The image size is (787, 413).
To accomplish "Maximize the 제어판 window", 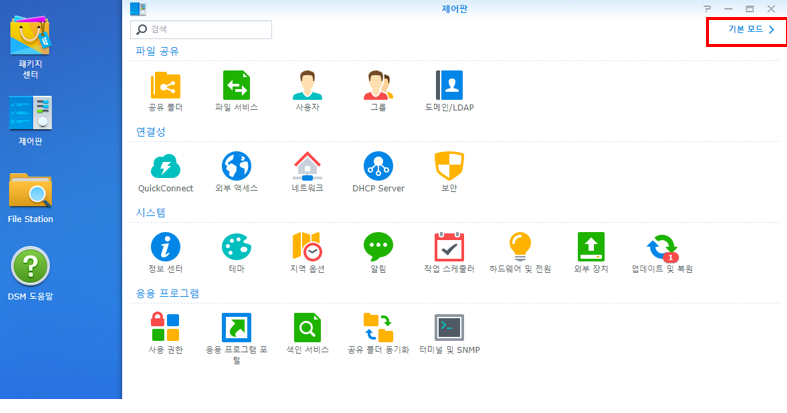I will [x=750, y=9].
